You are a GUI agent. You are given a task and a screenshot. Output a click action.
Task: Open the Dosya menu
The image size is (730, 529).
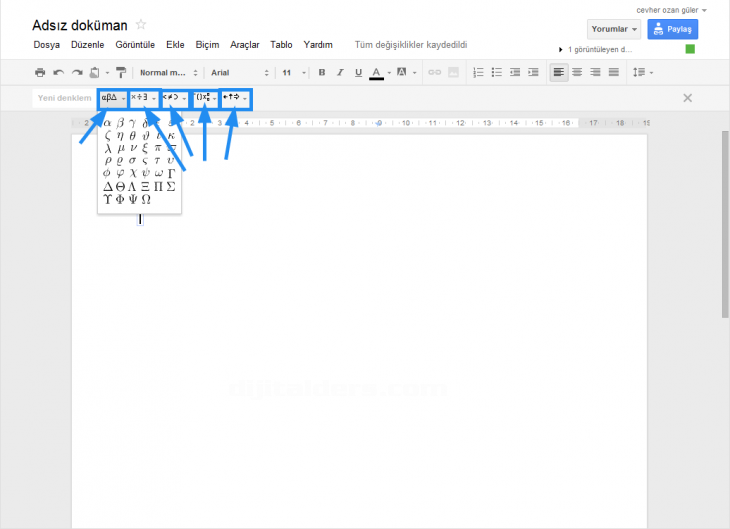[x=47, y=45]
